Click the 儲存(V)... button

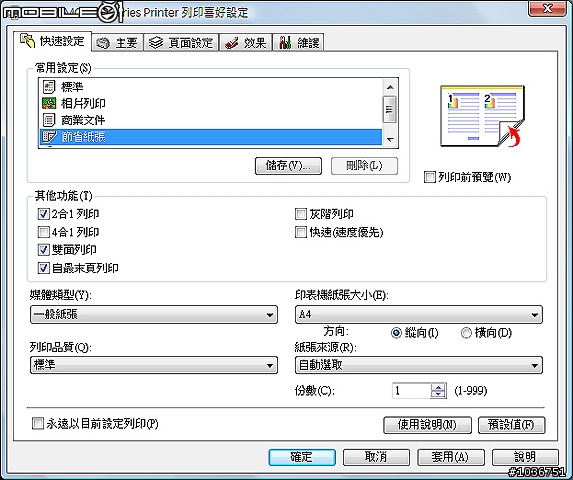[x=288, y=166]
